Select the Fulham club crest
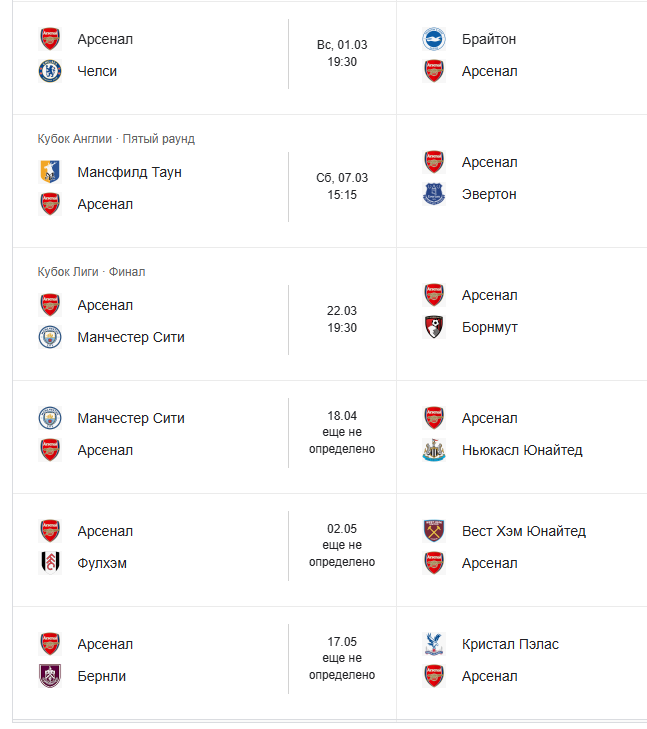 [50, 563]
